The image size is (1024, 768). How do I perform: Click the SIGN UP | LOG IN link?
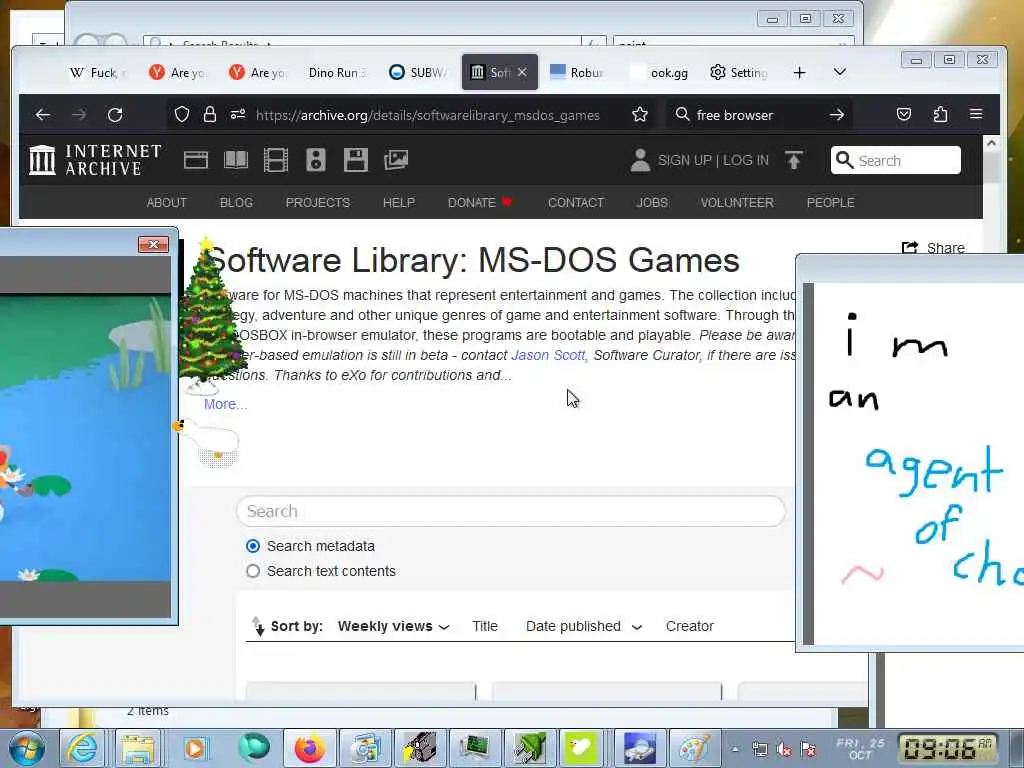(x=713, y=160)
